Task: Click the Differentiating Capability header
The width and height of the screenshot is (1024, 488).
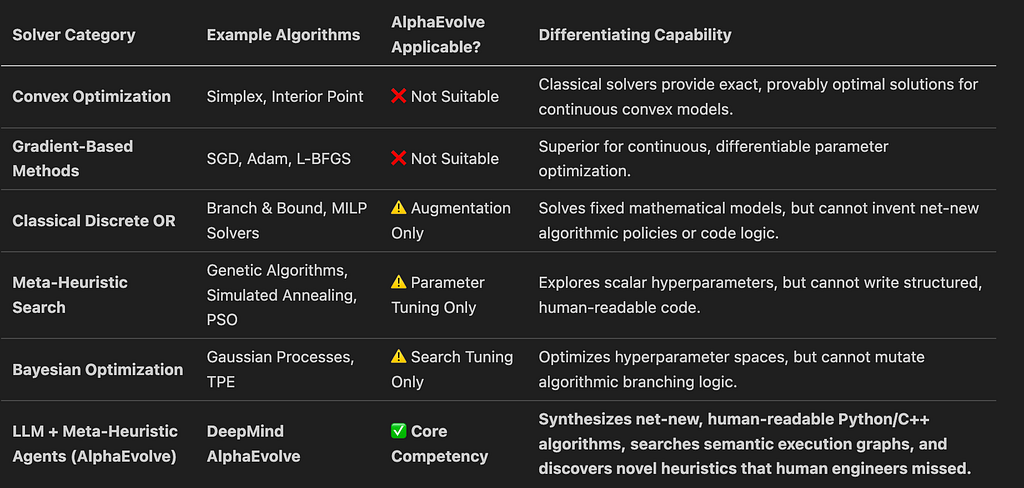Action: point(635,35)
